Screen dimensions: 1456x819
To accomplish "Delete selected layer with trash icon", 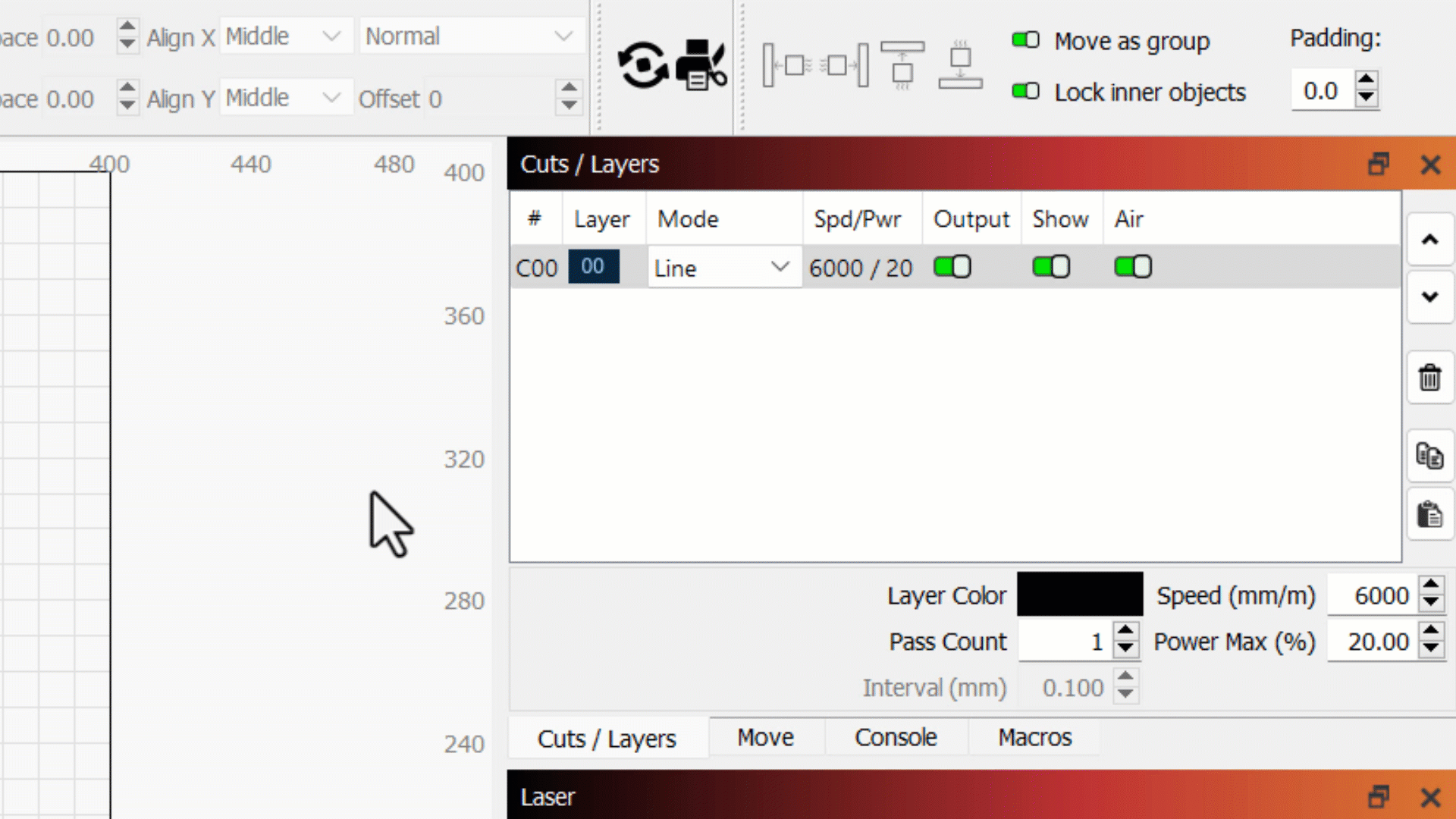I will 1429,377.
